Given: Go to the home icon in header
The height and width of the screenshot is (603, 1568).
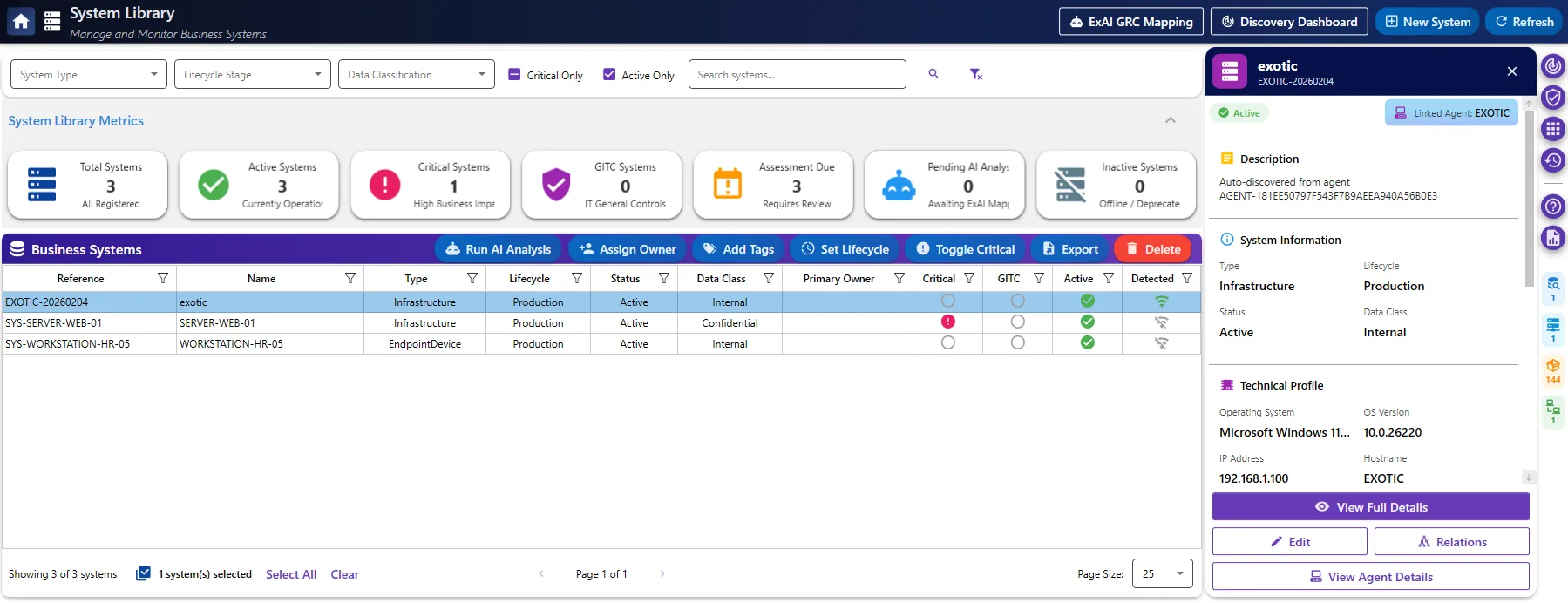Looking at the screenshot, I should [21, 21].
